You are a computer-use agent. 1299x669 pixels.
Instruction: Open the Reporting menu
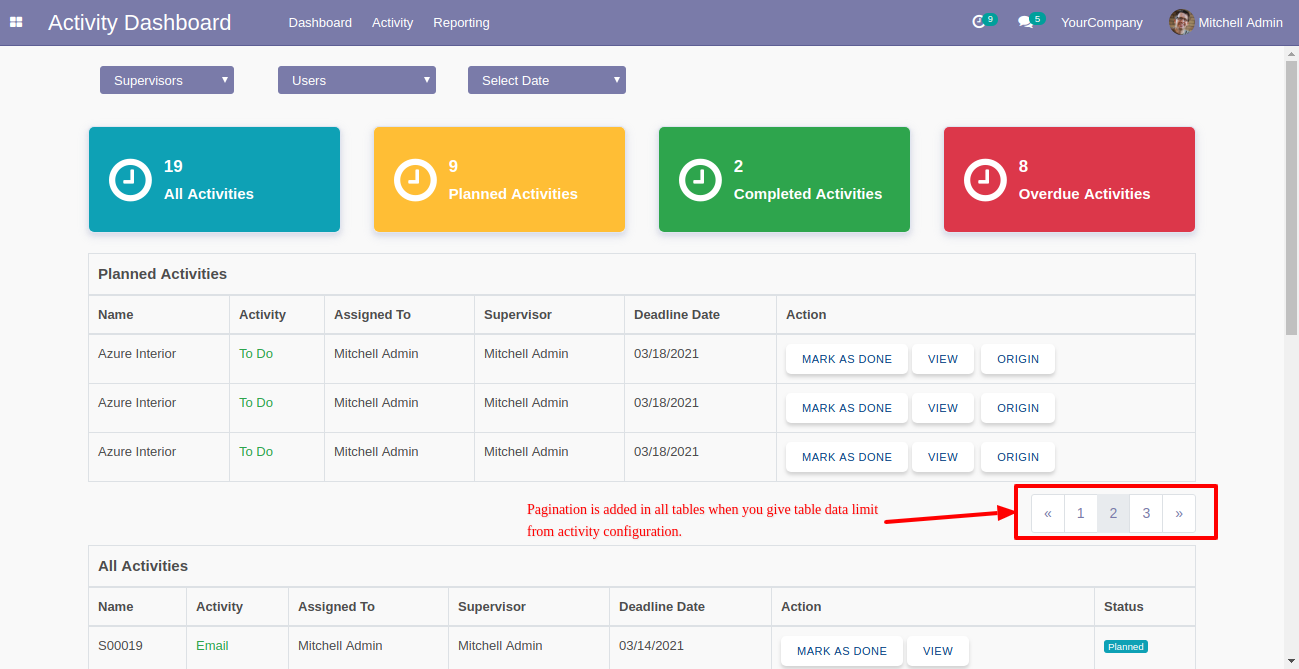coord(461,22)
